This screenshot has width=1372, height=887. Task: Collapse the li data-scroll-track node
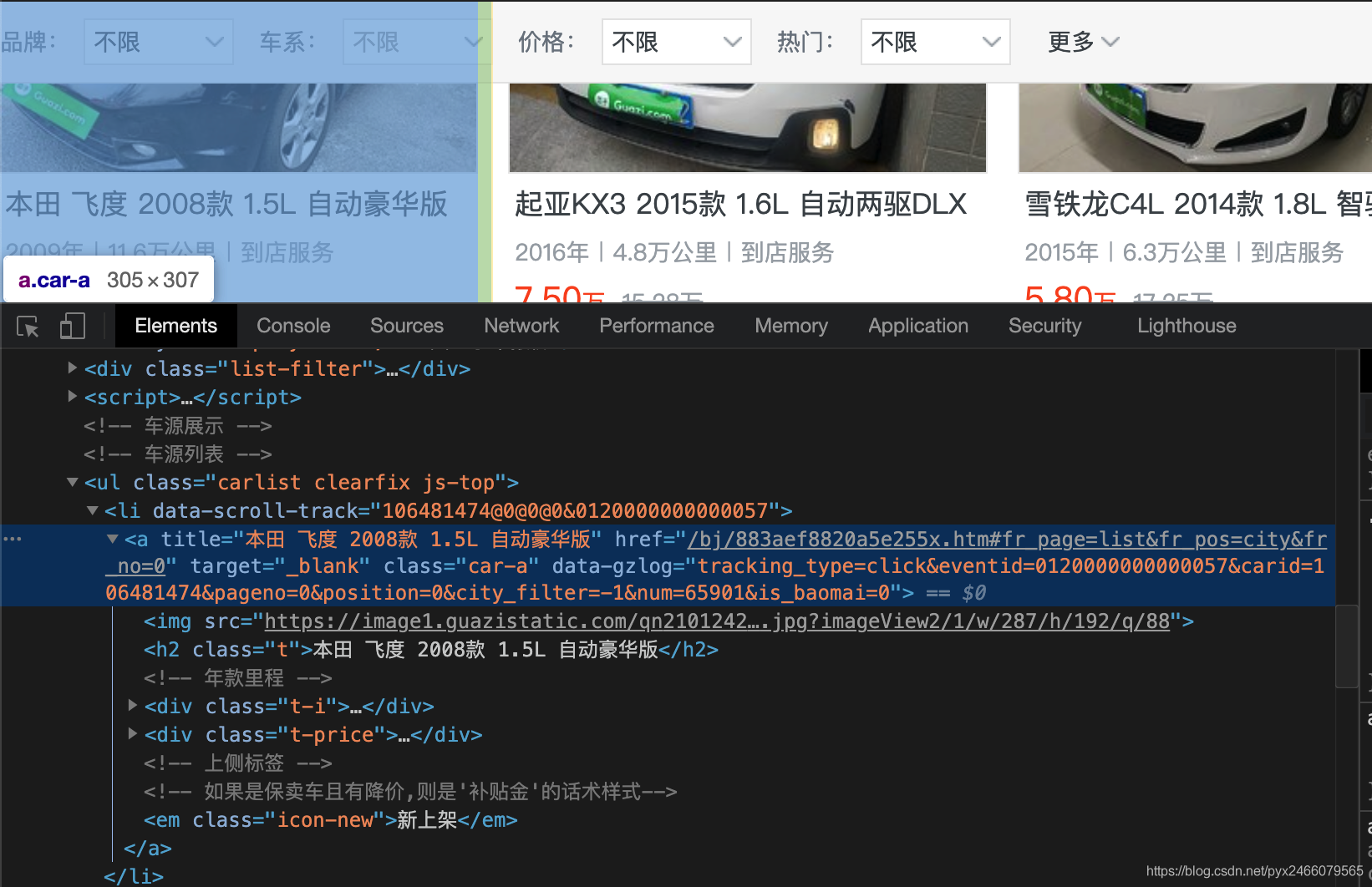93,510
